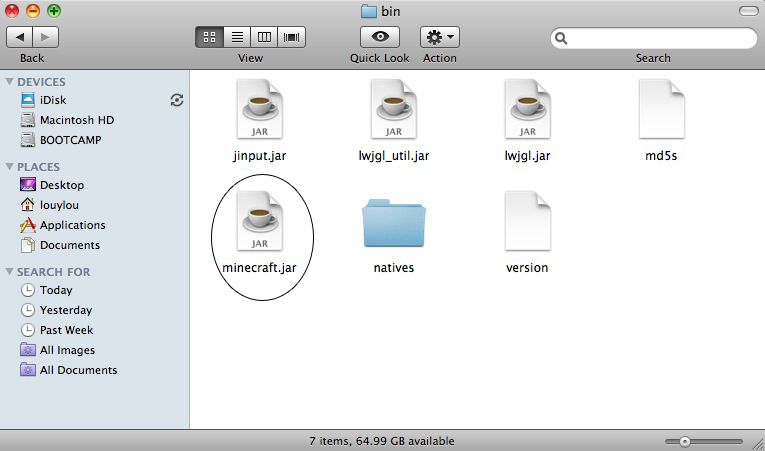Select the lwjgl.jar file icon
Viewport: 765px width, 451px height.
point(527,109)
